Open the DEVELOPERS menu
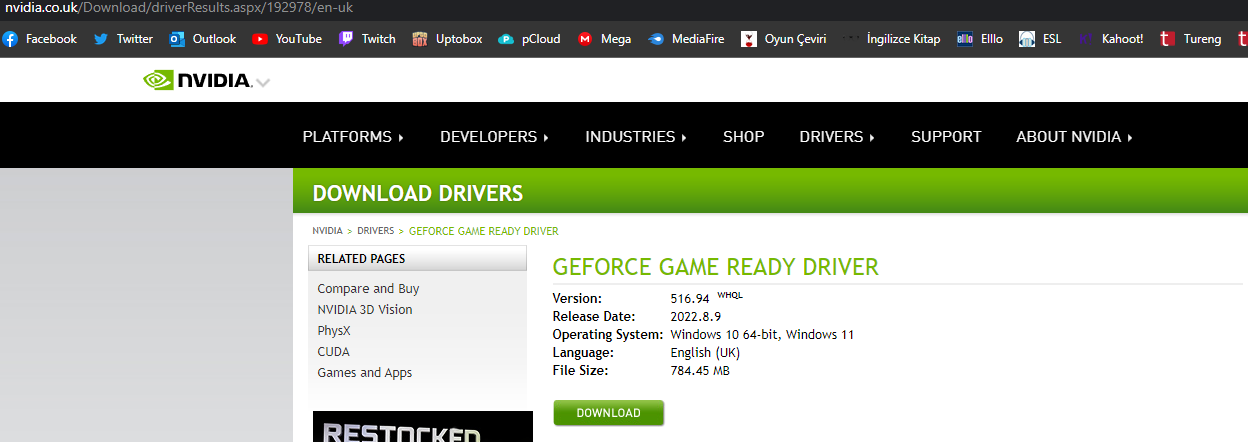The image size is (1248, 442). click(494, 137)
